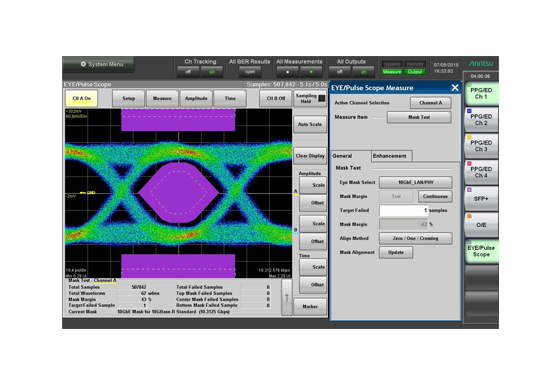Open the Amplitude tab in scope toolbar
The width and height of the screenshot is (560, 385).
coord(196,98)
